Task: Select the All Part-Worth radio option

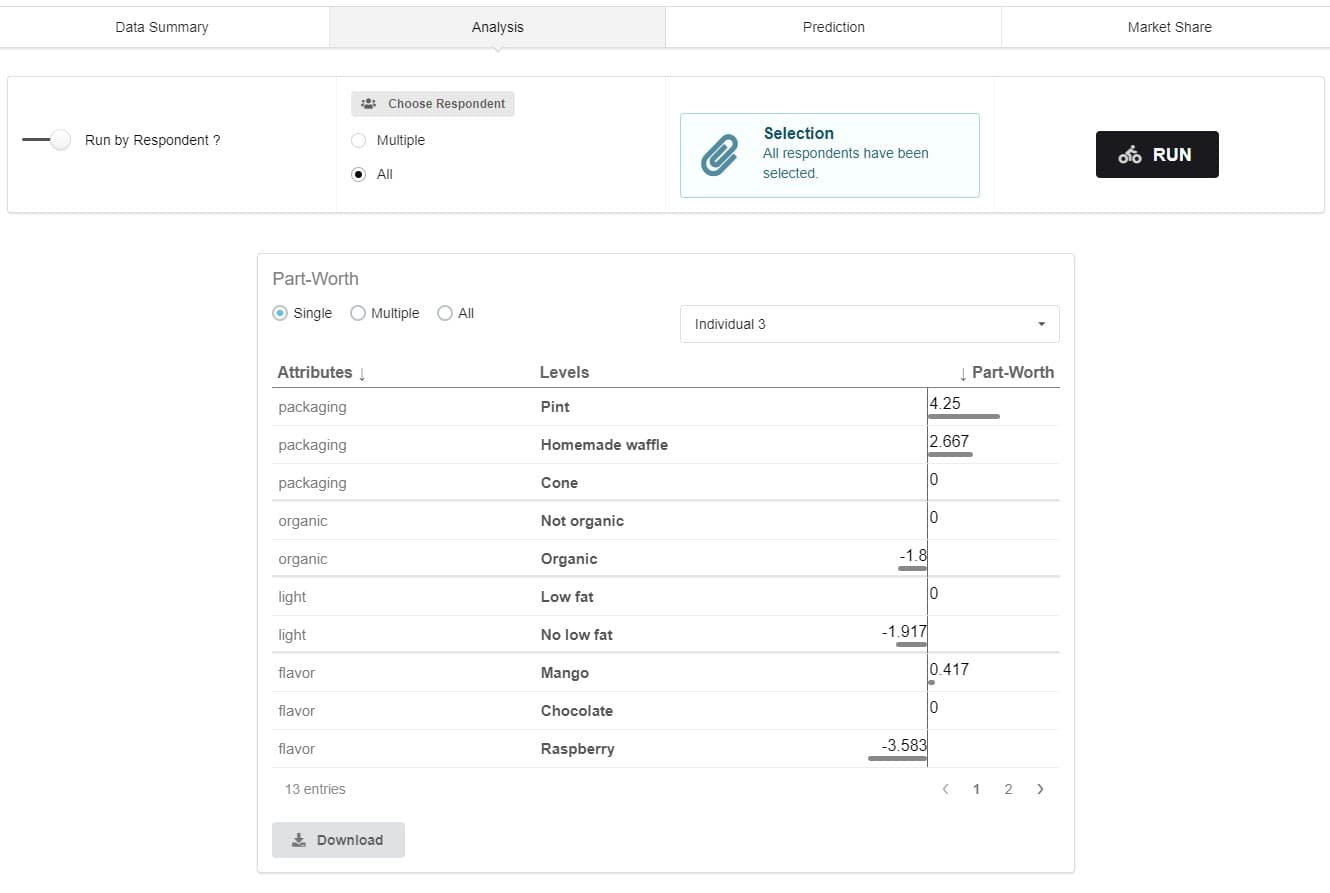Action: coord(445,313)
